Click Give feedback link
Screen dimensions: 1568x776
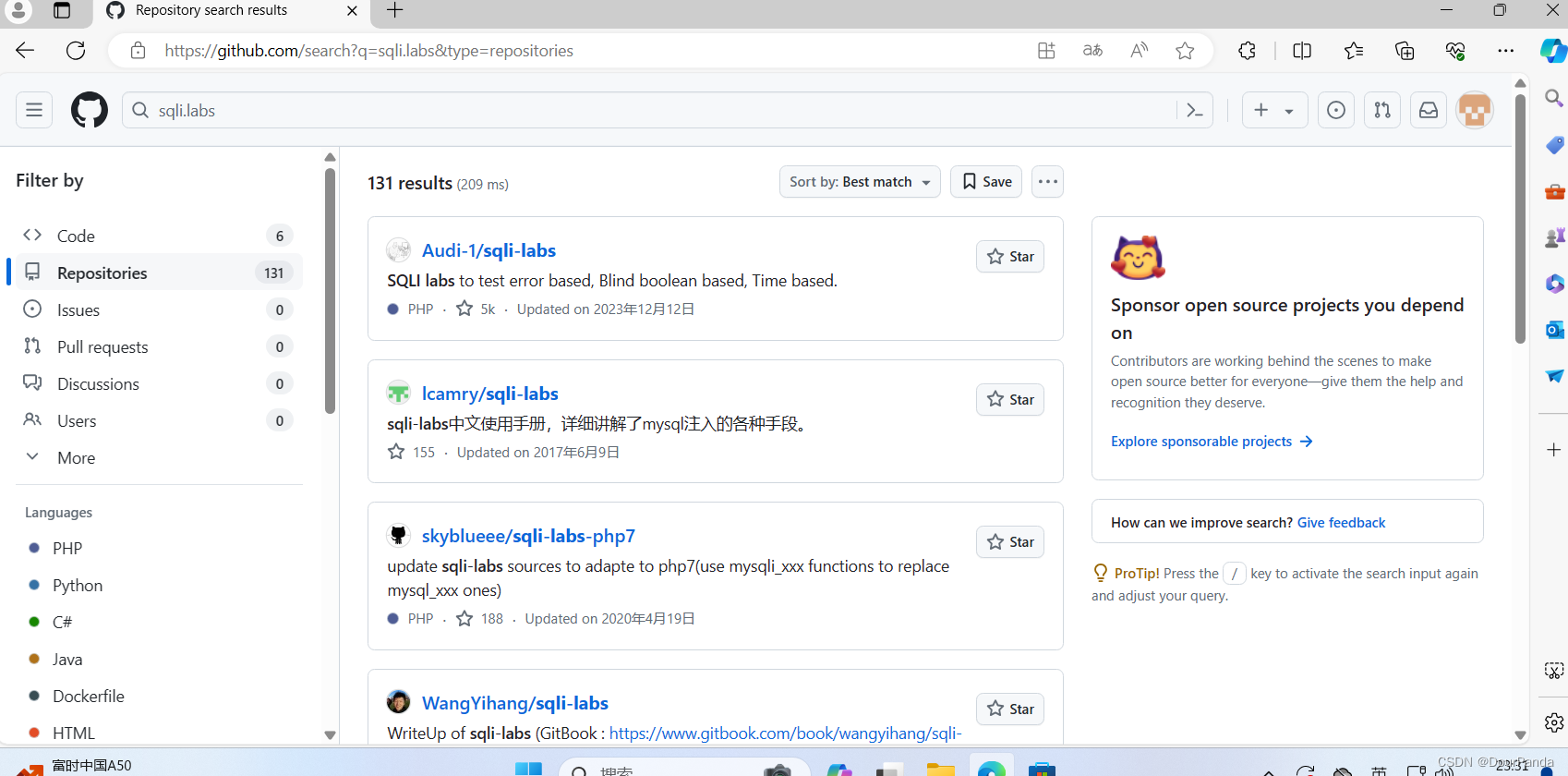[1341, 523]
